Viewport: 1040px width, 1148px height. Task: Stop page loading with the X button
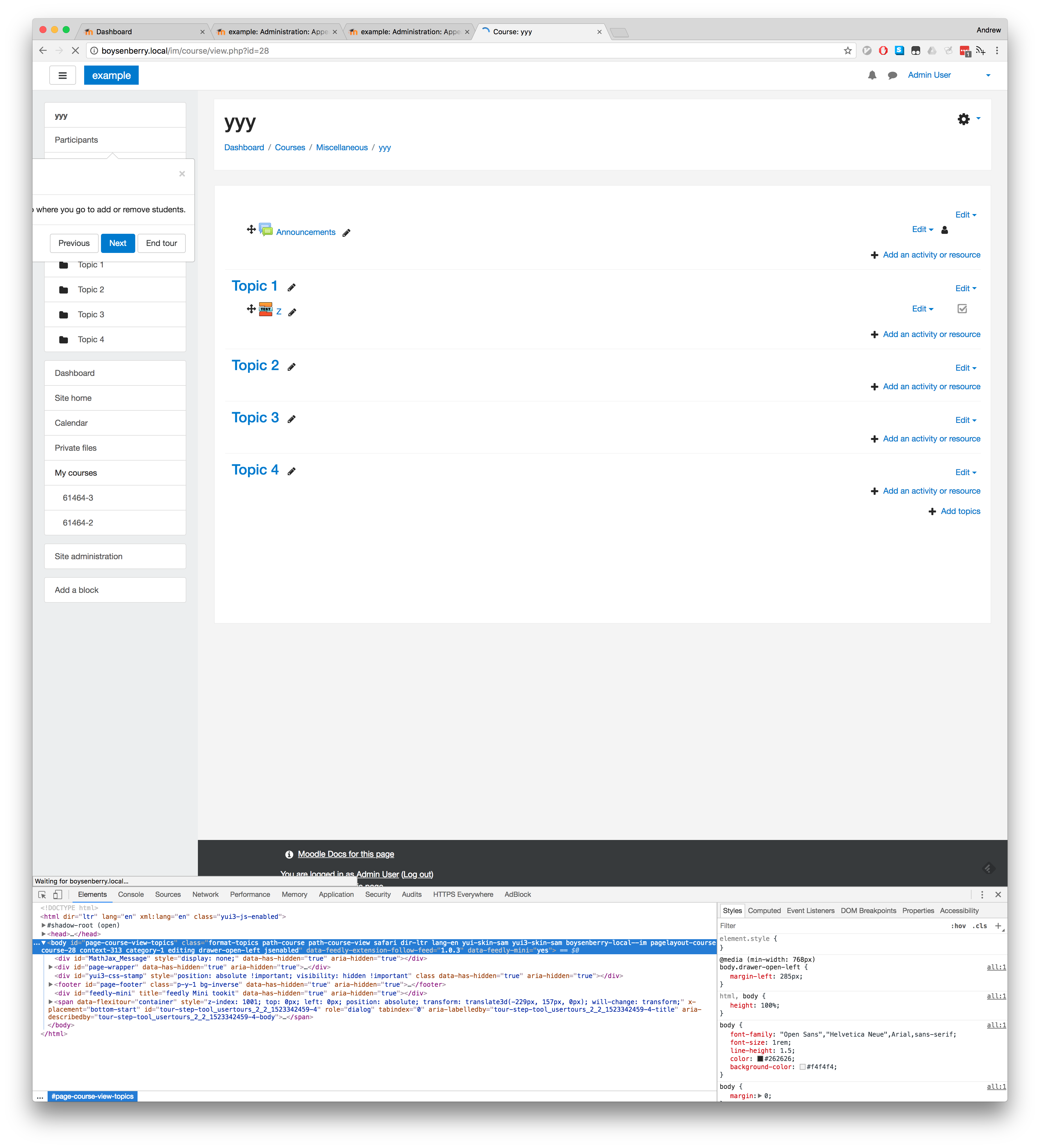(x=75, y=51)
